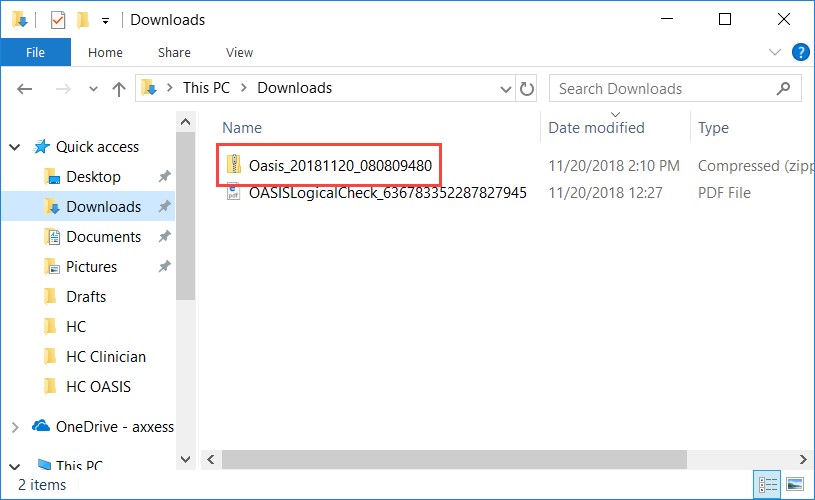Select the OASISLogicalCheck PDF file
The height and width of the screenshot is (500, 815).
point(388,193)
